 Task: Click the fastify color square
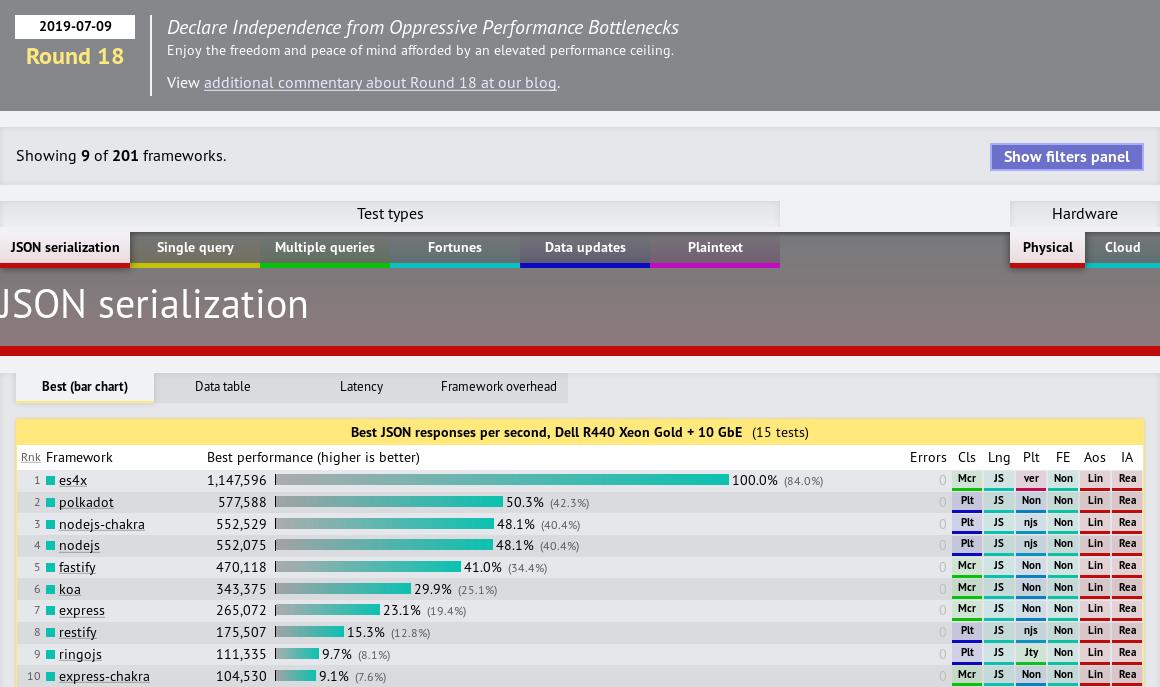pos(51,567)
